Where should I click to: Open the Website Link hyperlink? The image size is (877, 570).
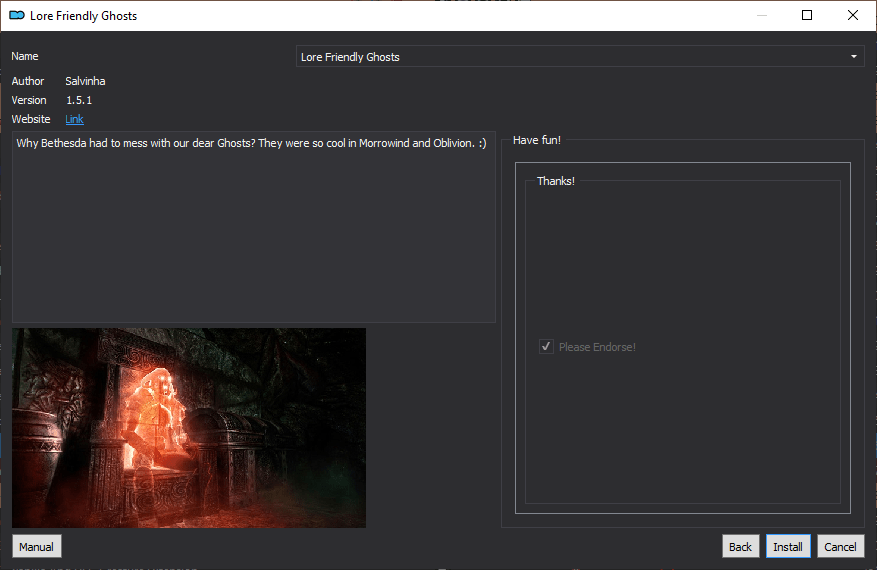(x=74, y=119)
